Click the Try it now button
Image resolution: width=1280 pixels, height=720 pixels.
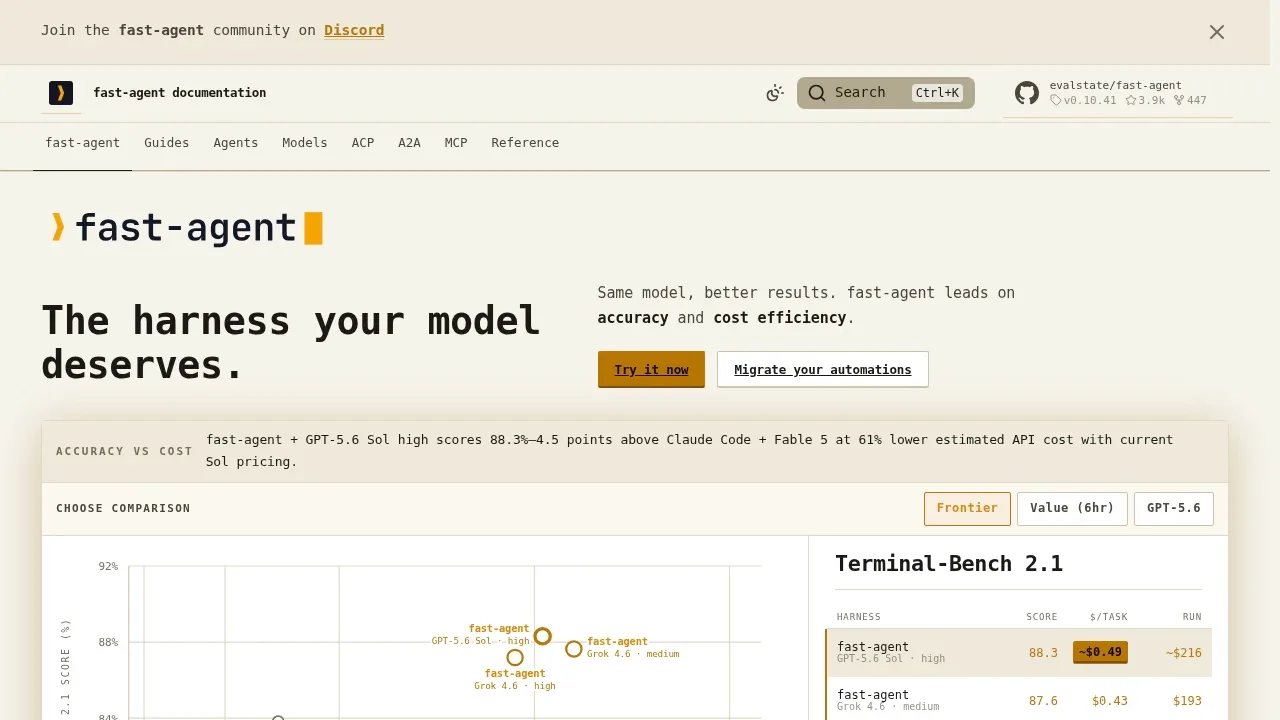coord(651,370)
